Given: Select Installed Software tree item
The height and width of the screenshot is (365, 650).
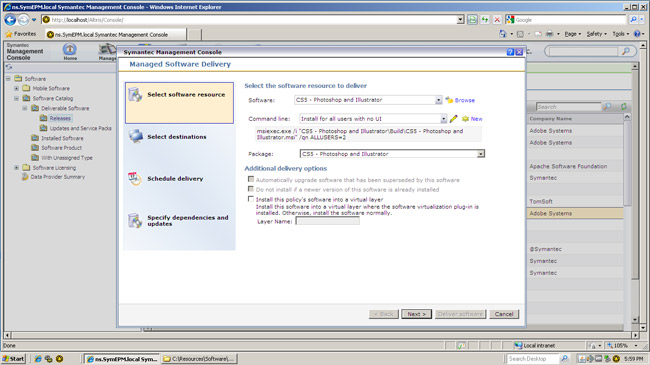Looking at the screenshot, I should pos(62,138).
